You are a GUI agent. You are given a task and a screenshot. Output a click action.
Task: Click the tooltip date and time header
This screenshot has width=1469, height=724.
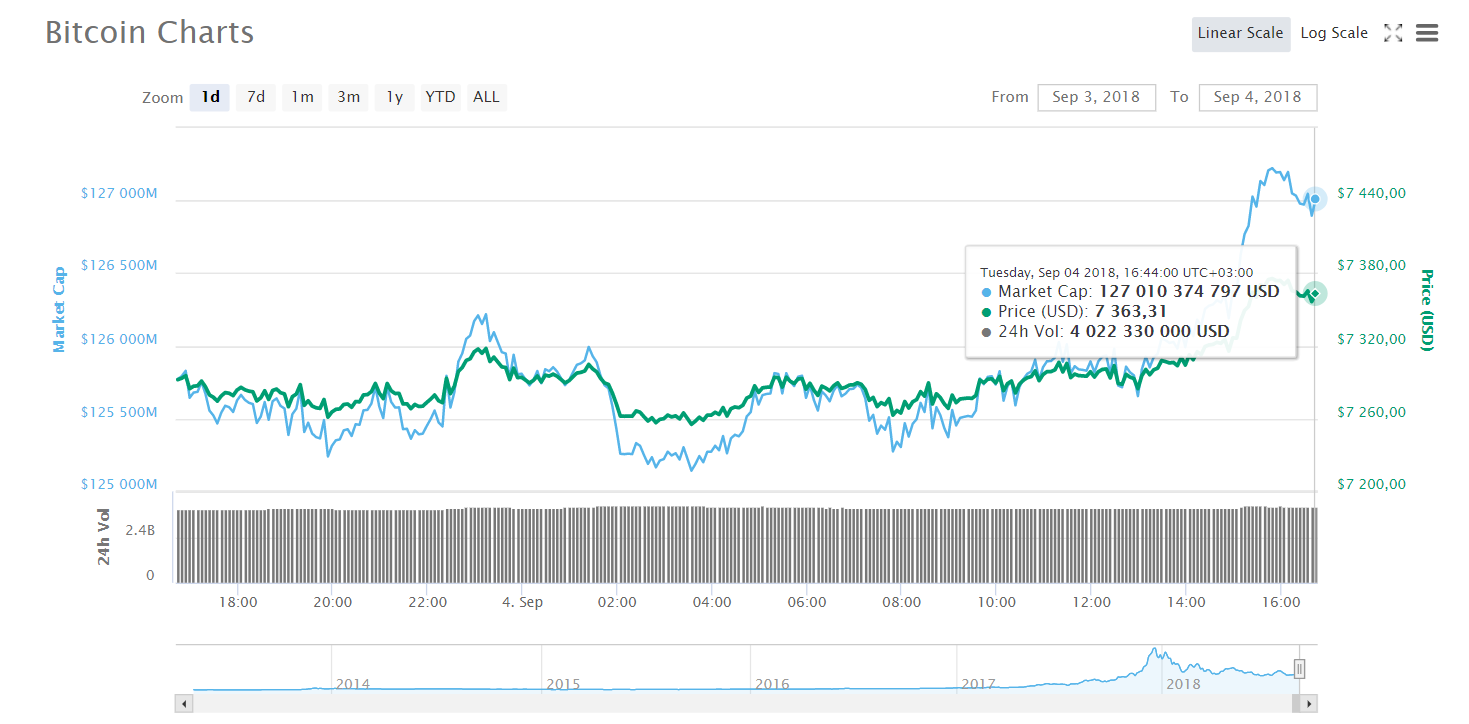(1116, 272)
